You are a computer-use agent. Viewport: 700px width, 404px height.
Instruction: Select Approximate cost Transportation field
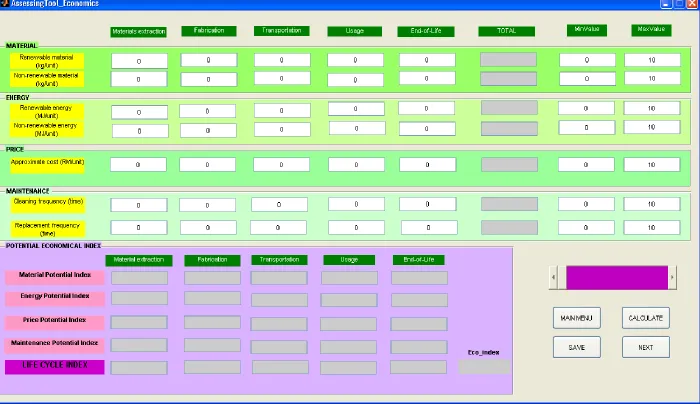[x=281, y=164]
